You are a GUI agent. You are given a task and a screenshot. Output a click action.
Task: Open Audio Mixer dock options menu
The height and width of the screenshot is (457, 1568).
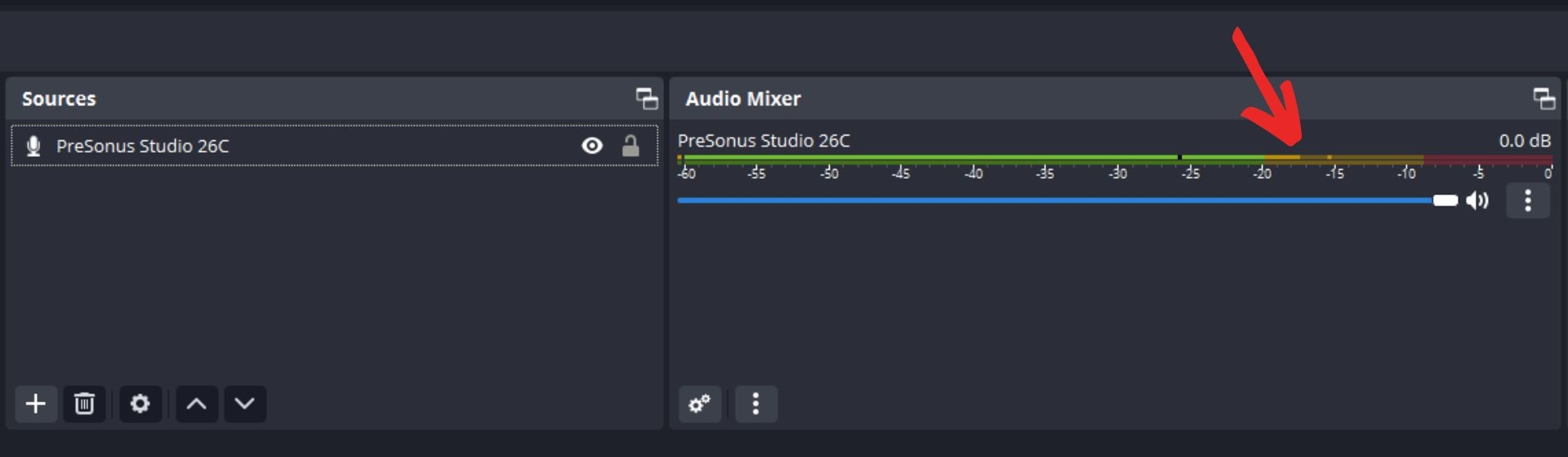pos(756,404)
